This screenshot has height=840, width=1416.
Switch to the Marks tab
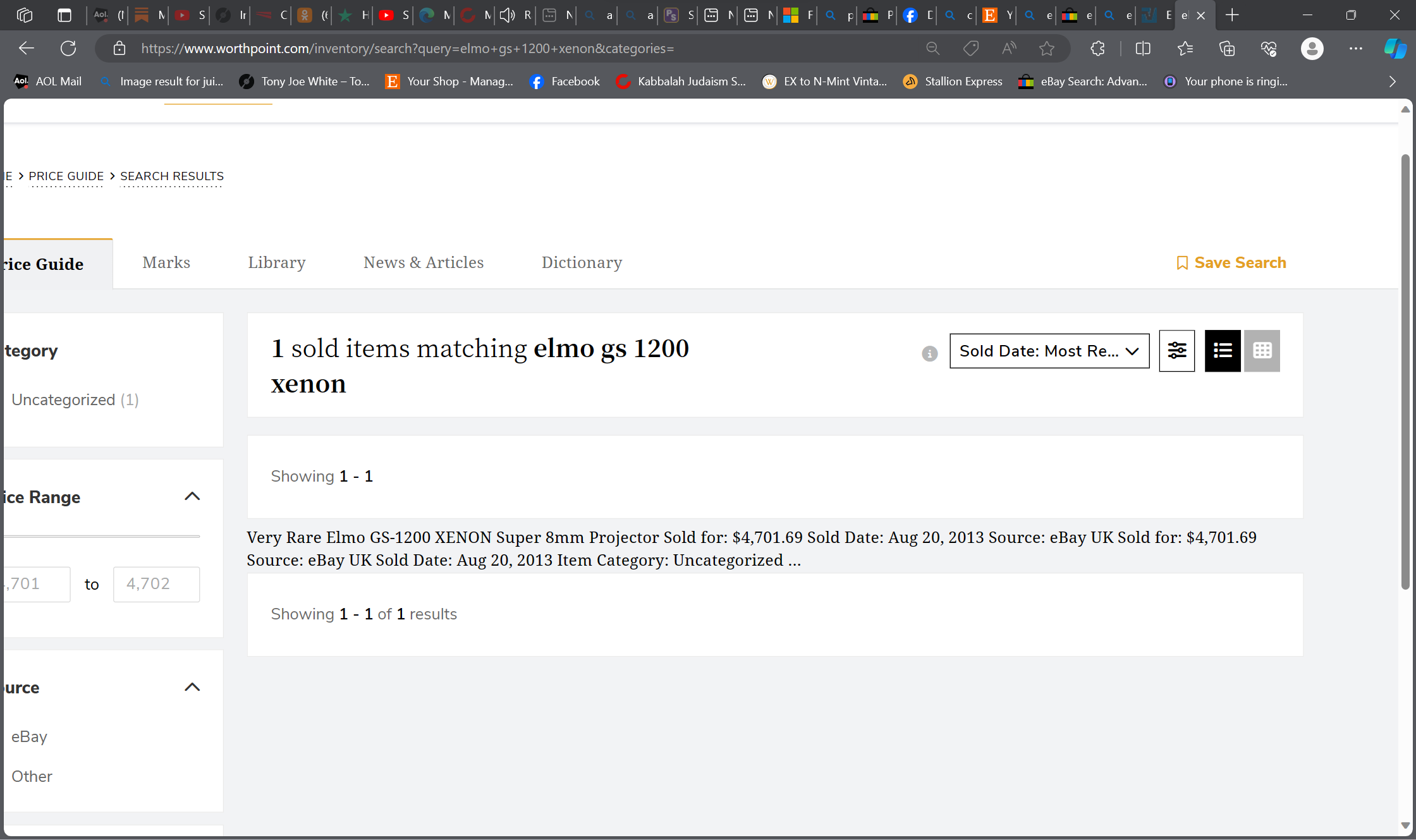click(x=166, y=262)
